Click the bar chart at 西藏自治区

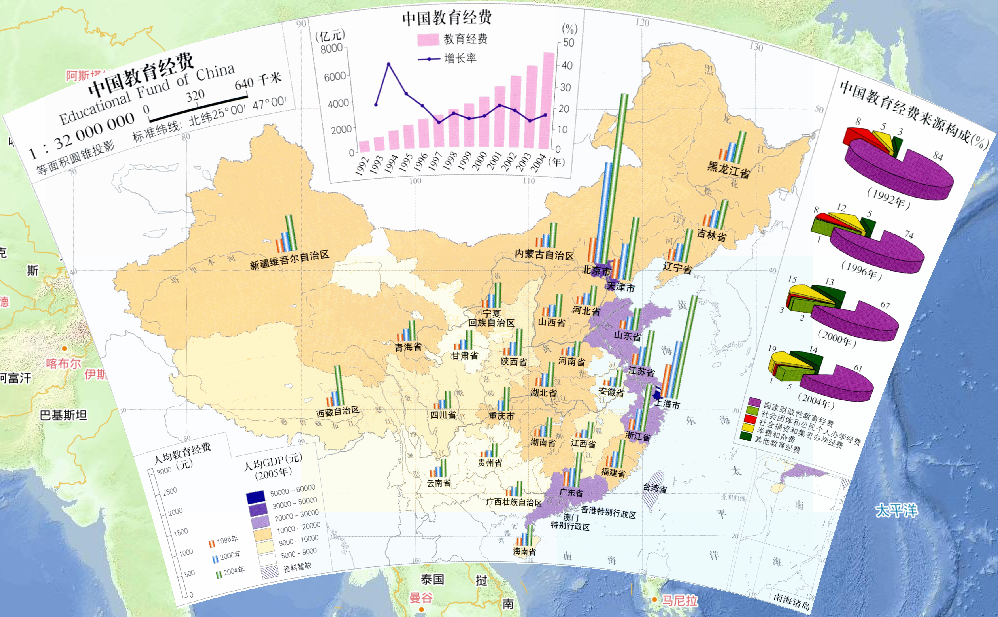point(336,395)
